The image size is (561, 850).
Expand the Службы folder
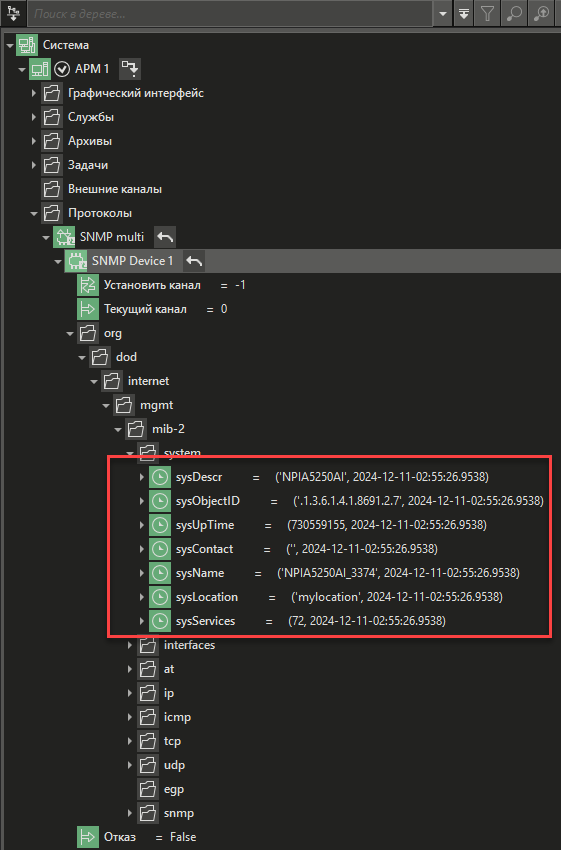click(34, 117)
